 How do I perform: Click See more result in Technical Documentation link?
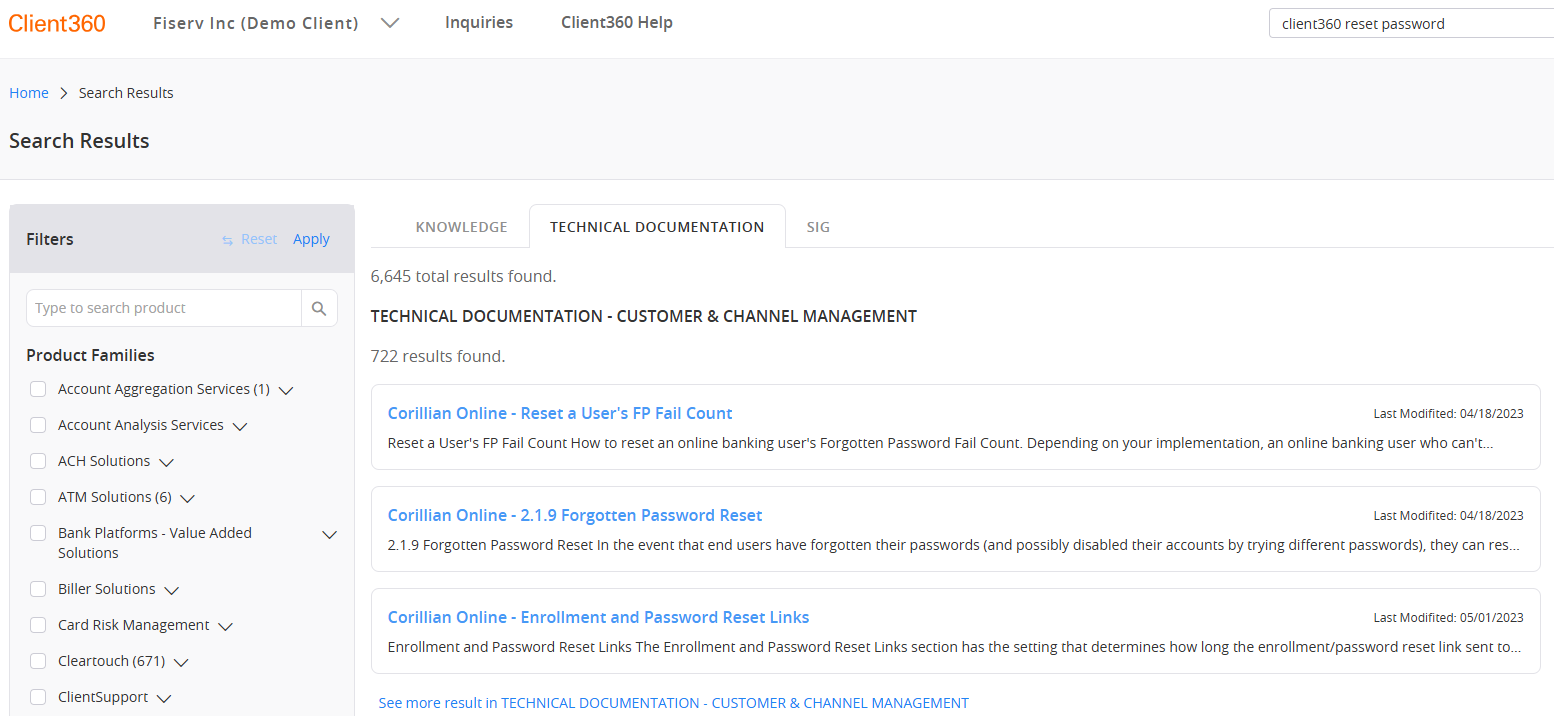point(673,703)
